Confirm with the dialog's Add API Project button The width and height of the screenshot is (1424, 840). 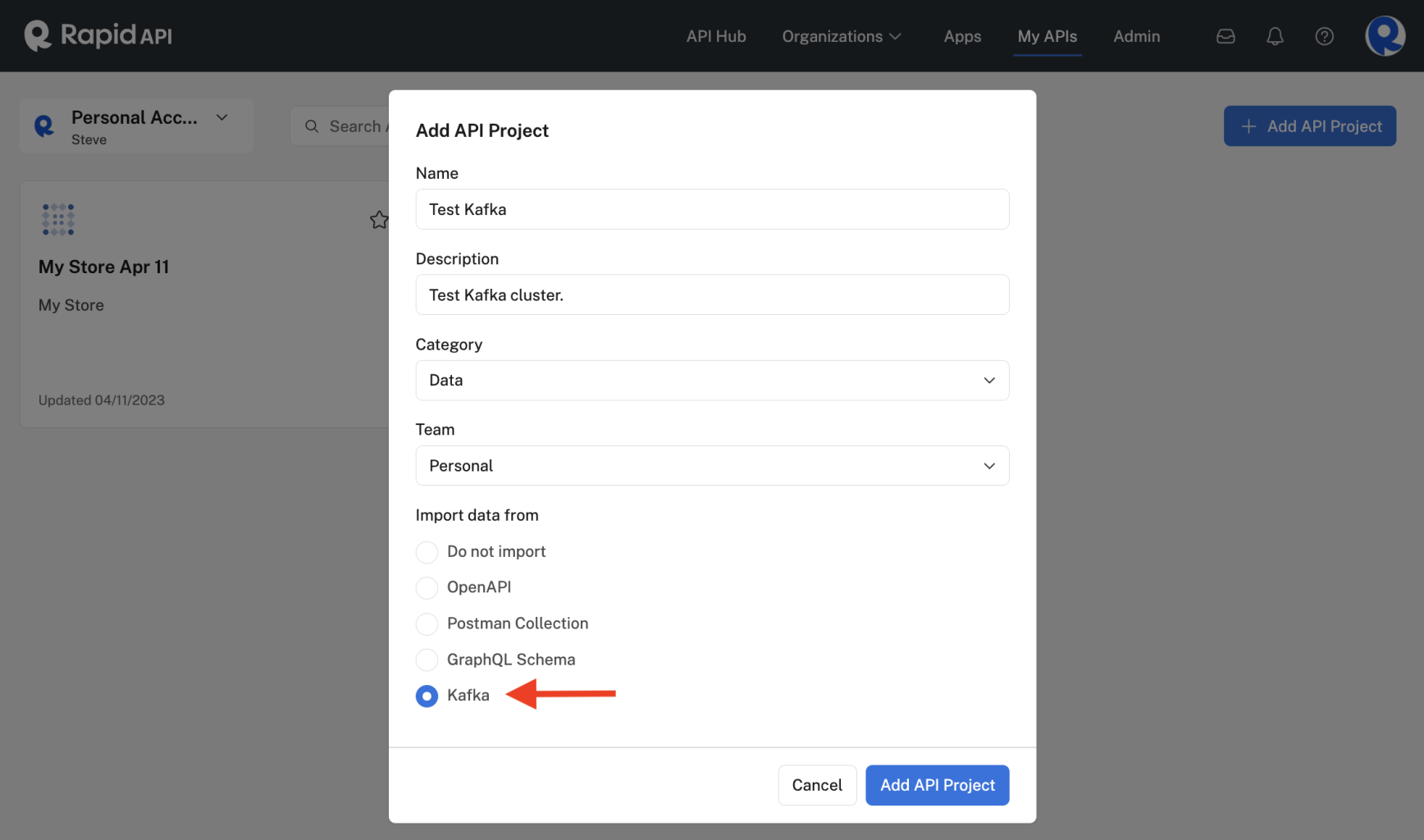click(x=938, y=785)
